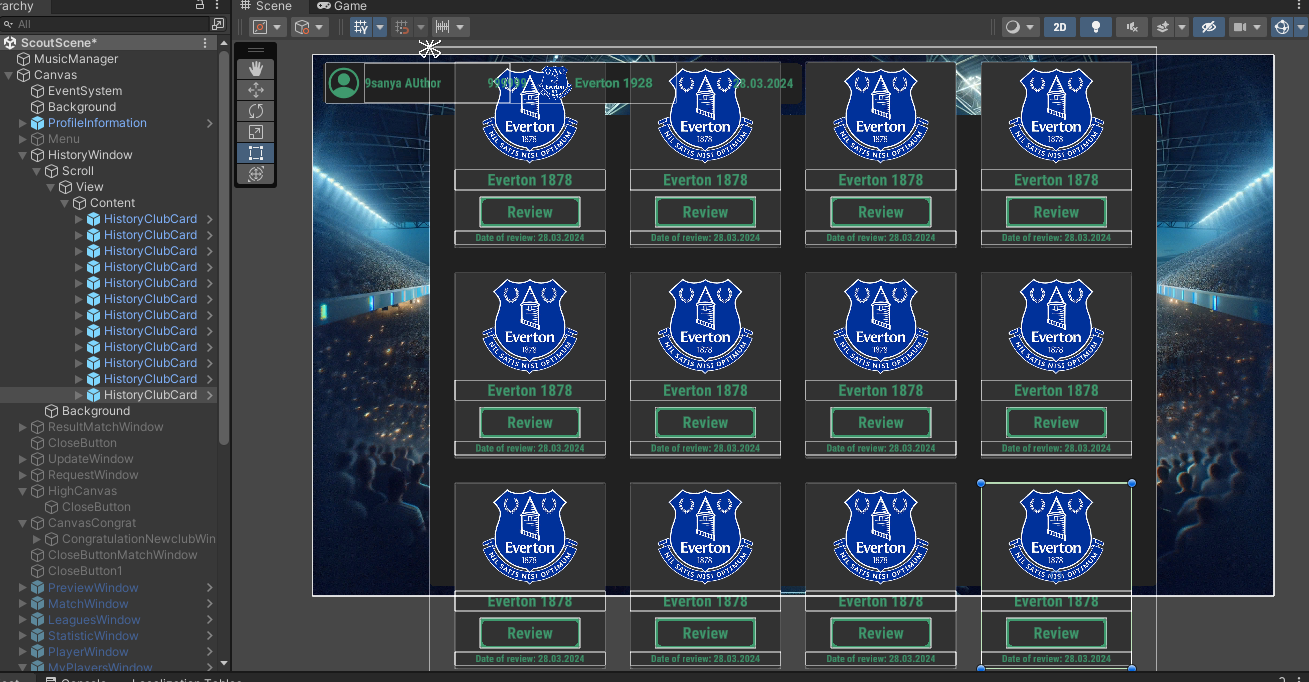Click the MusicManager cube icon
Screen dimensions: 1309x682
[x=24, y=59]
